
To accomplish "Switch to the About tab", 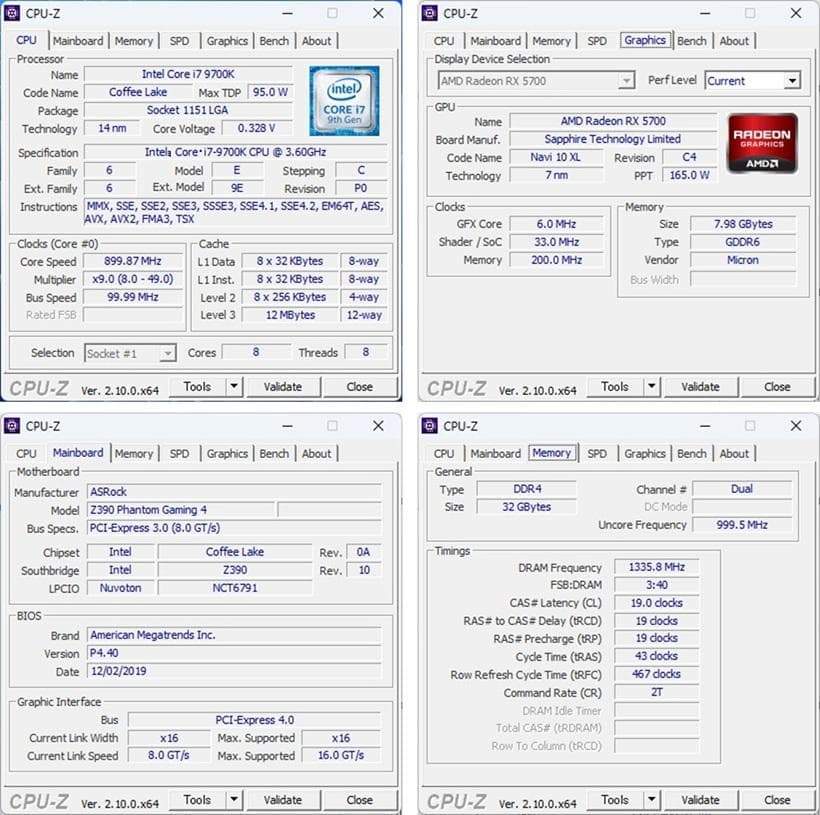I will (x=317, y=40).
